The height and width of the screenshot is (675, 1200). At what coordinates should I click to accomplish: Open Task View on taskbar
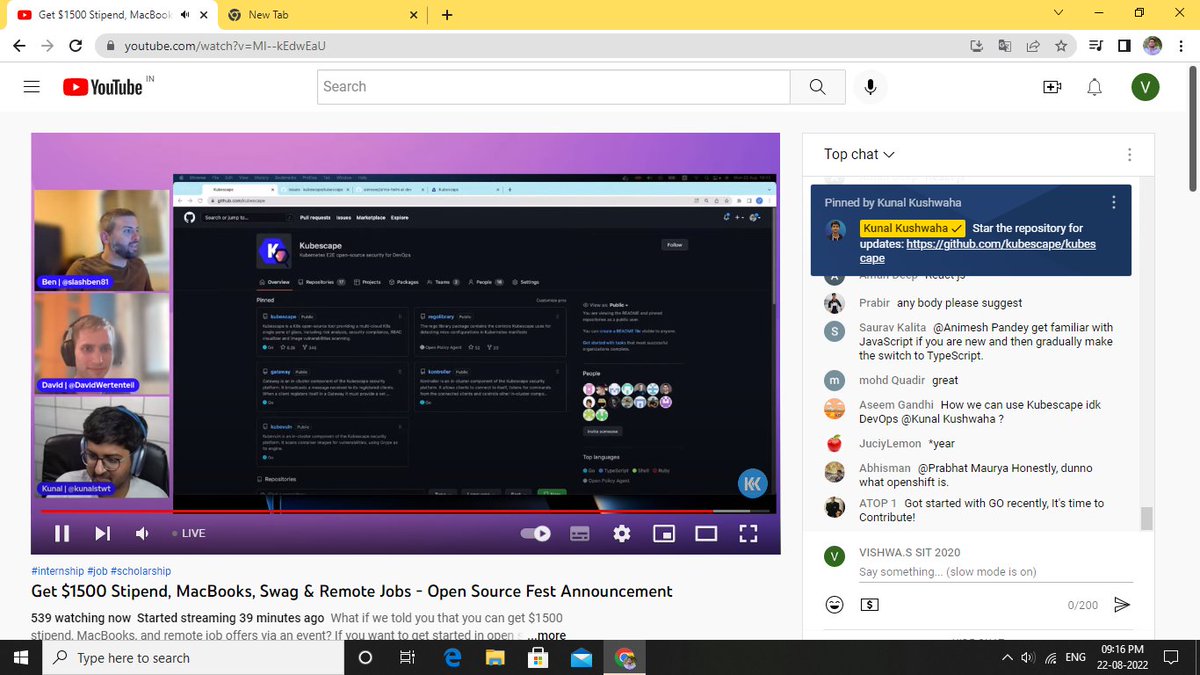pyautogui.click(x=407, y=658)
